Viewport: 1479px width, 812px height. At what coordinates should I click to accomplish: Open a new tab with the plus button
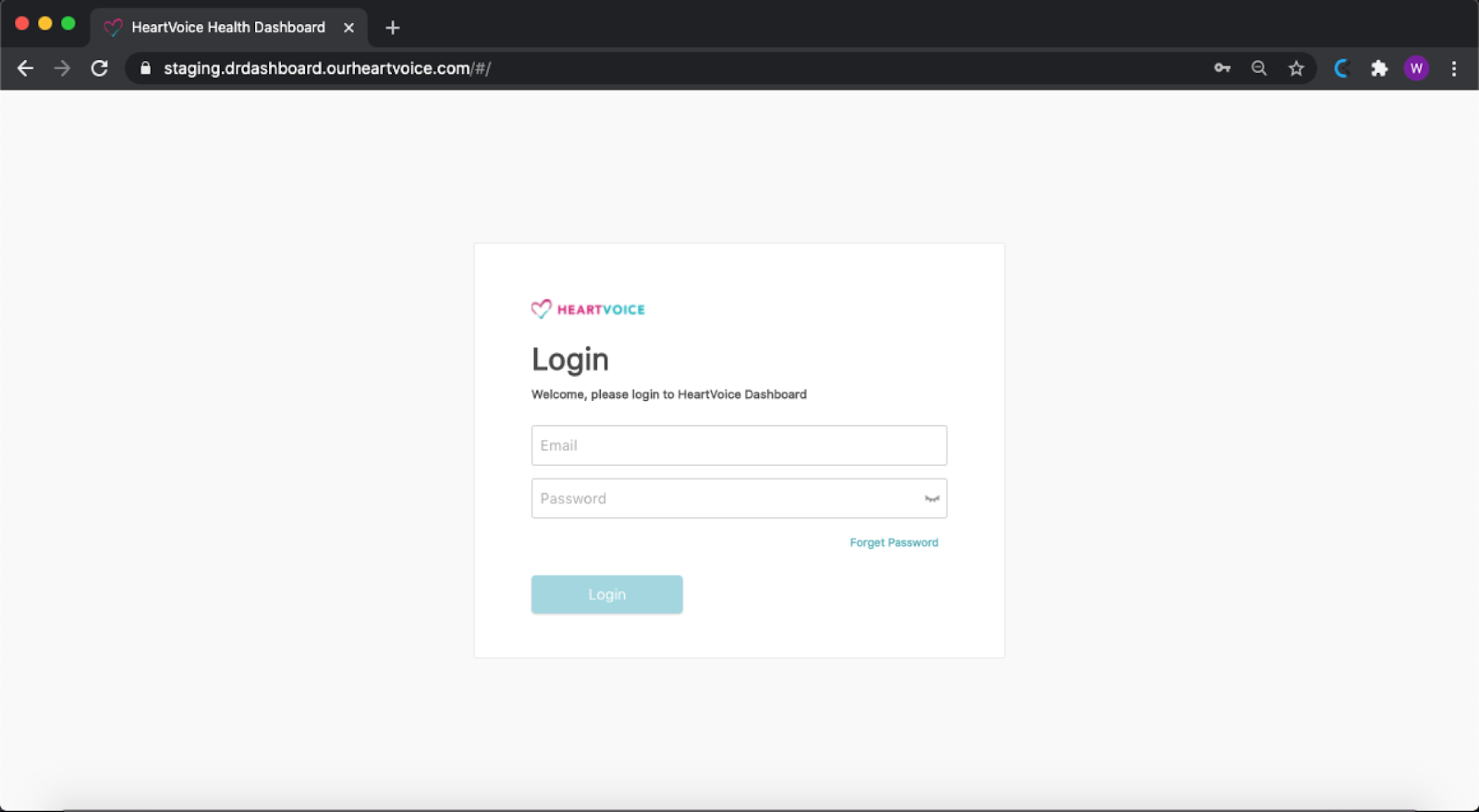(393, 27)
